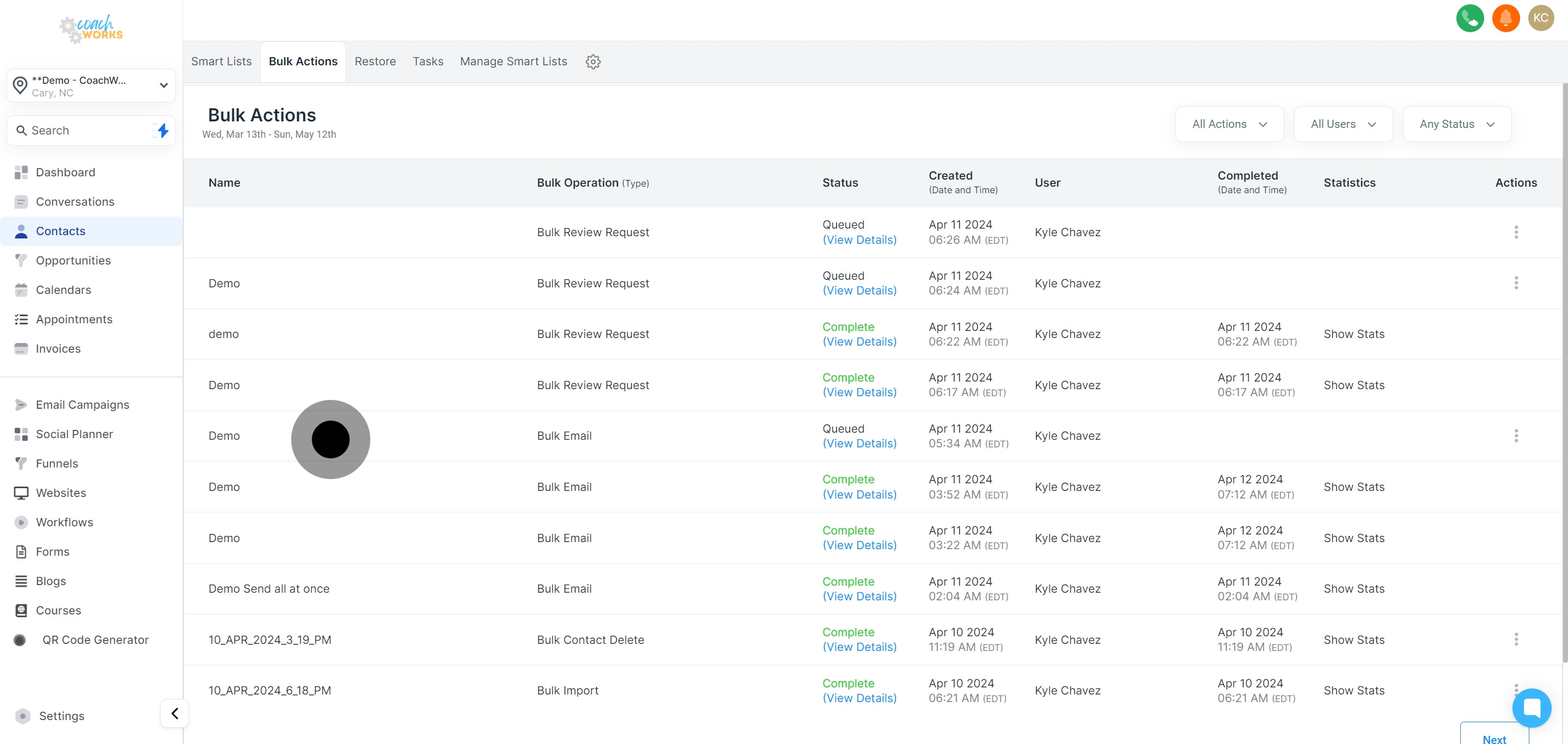Open the Demo CoachWorks location switcher

(91, 86)
